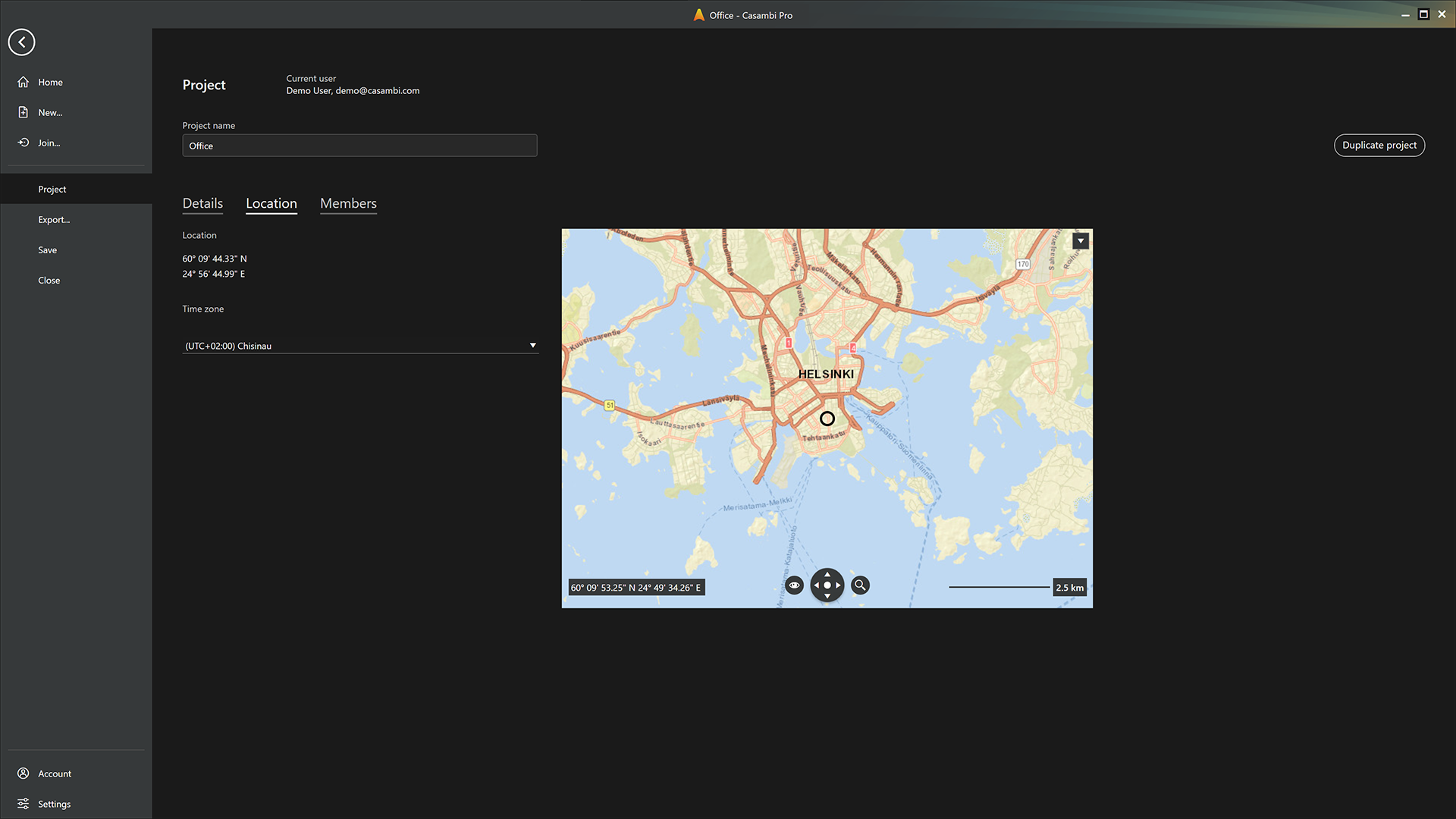Open the Time zone dropdown

click(360, 346)
